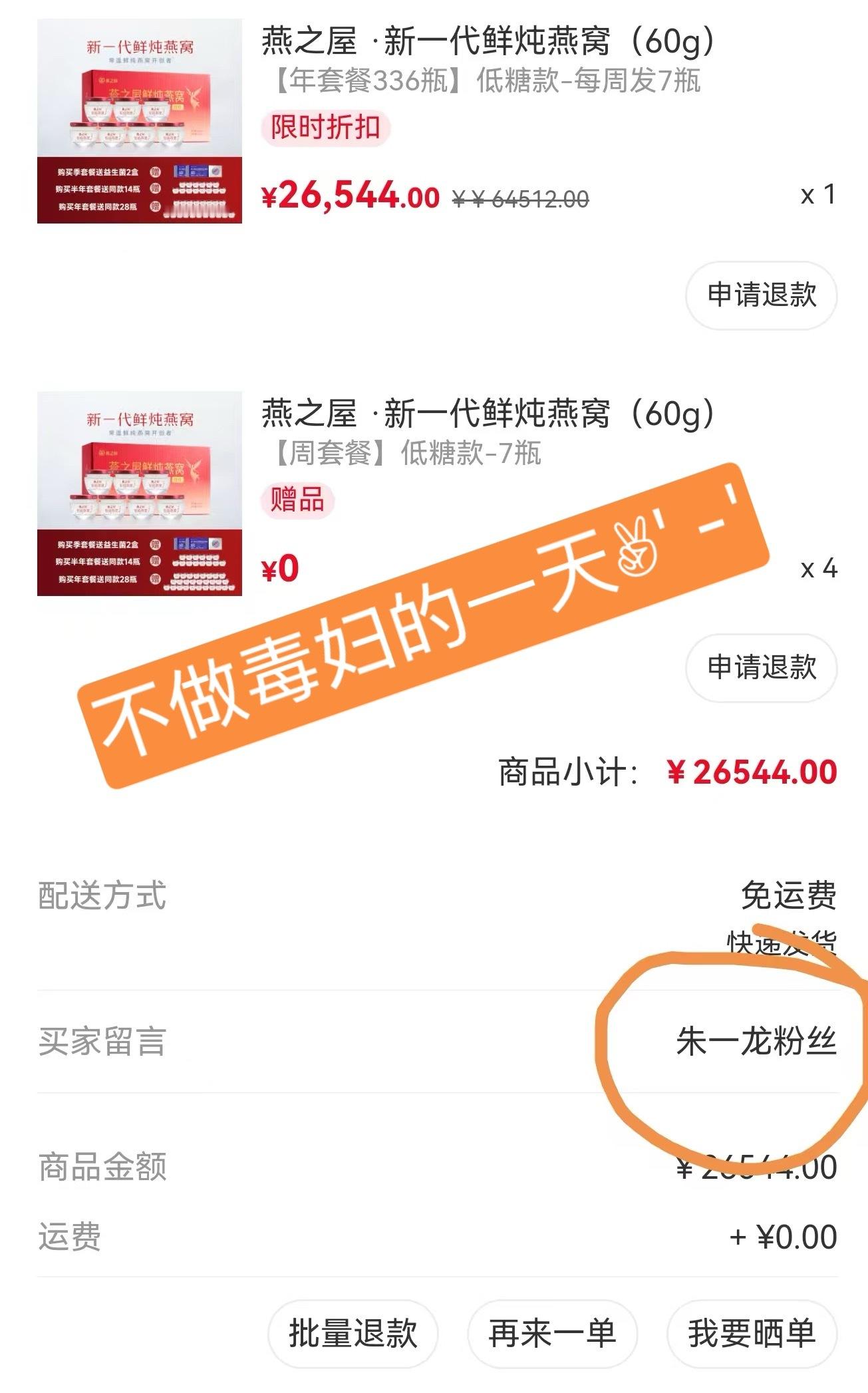Tap the ¥26,544.00 discounted price
The width and height of the screenshot is (868, 1393).
click(351, 196)
